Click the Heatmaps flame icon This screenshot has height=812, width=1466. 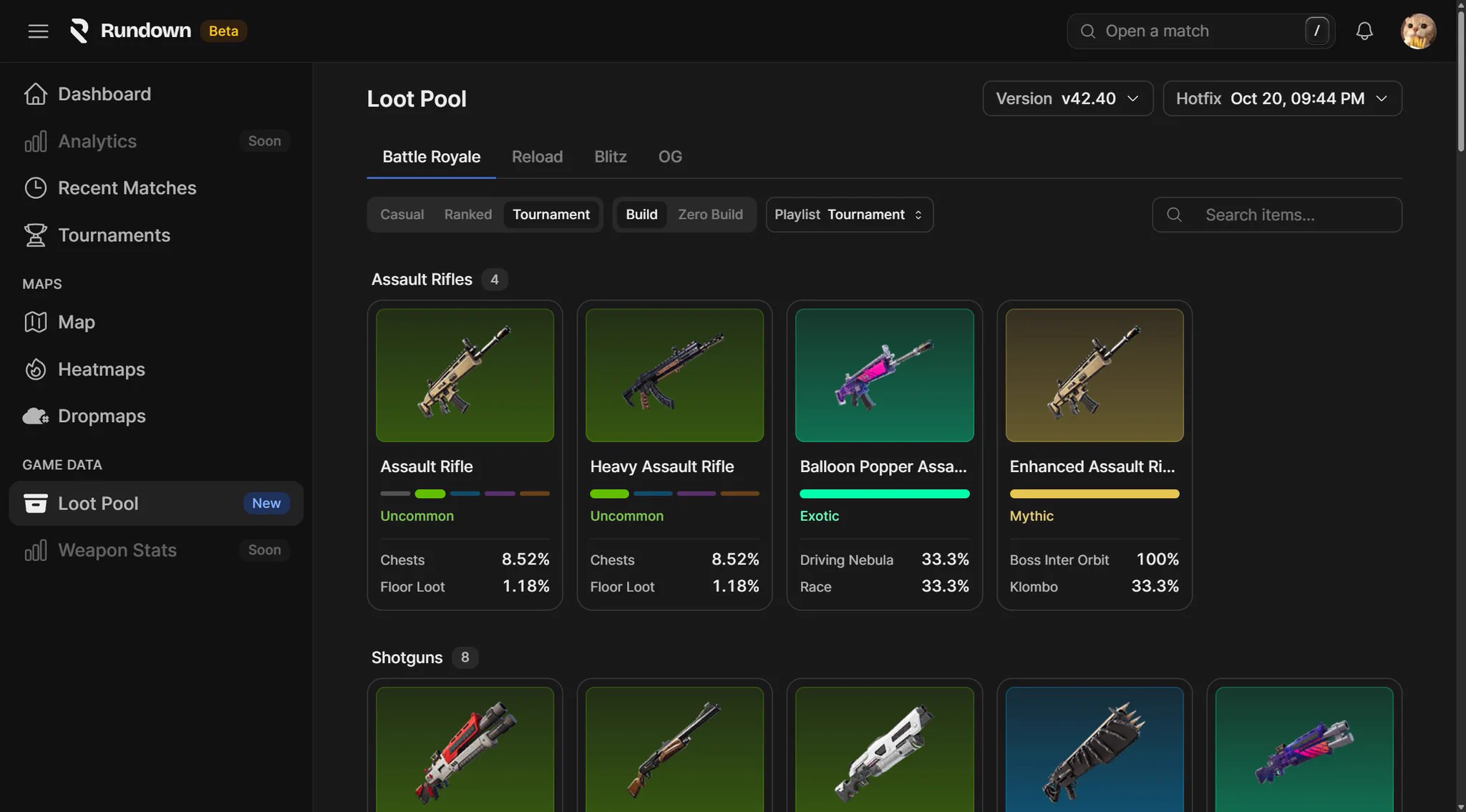tap(35, 369)
